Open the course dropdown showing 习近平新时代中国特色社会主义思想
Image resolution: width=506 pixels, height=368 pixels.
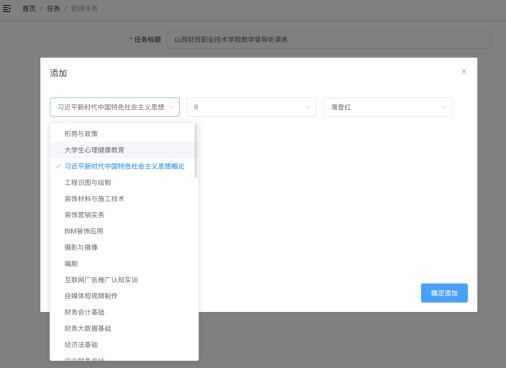[115, 107]
